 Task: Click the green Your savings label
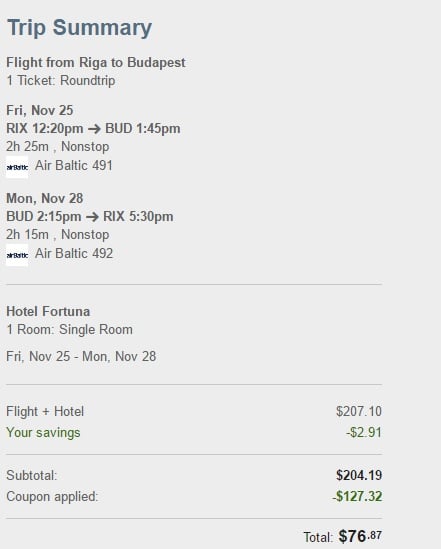[43, 433]
